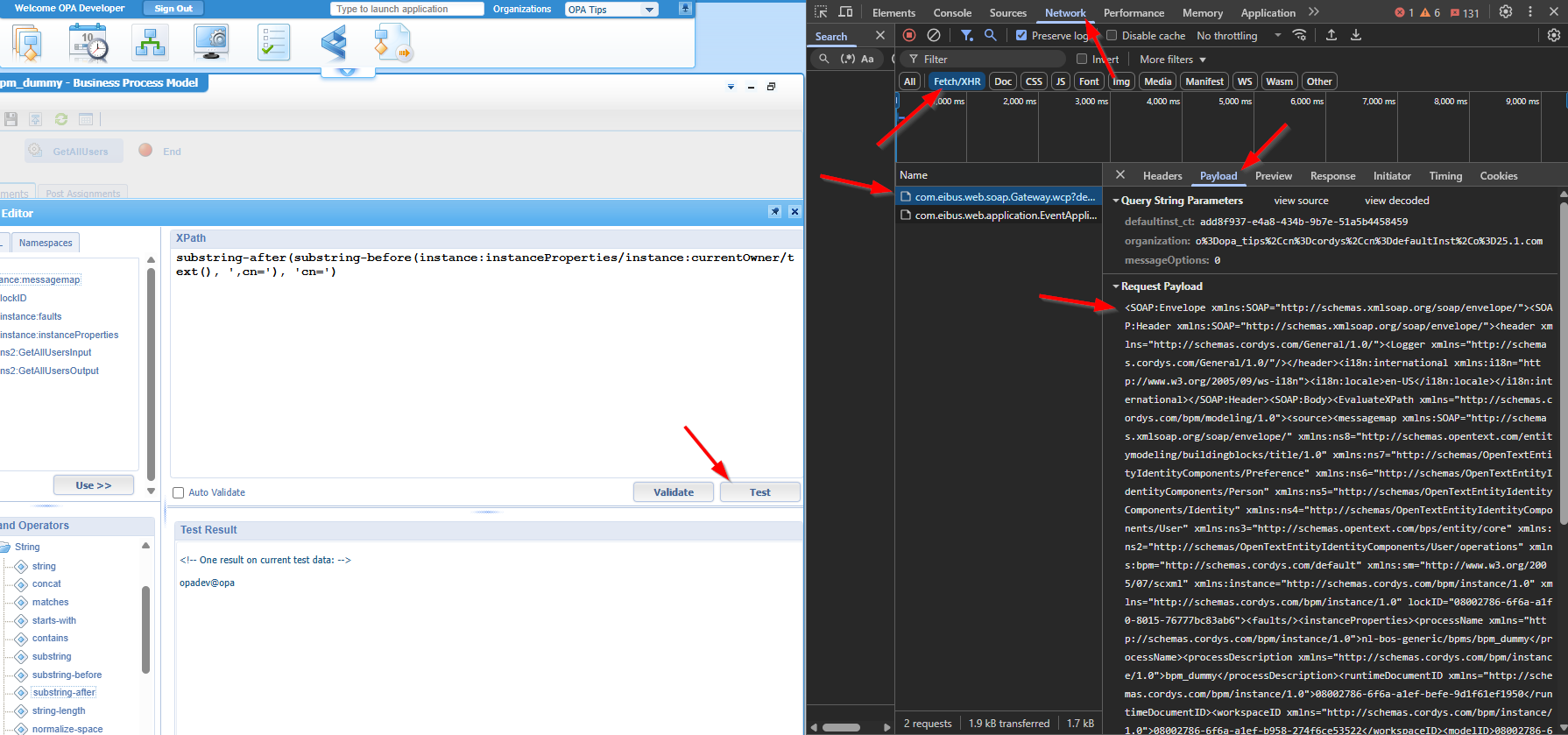Toggle match case Aa in the Search panel
The height and width of the screenshot is (735, 1568).
tap(867, 59)
